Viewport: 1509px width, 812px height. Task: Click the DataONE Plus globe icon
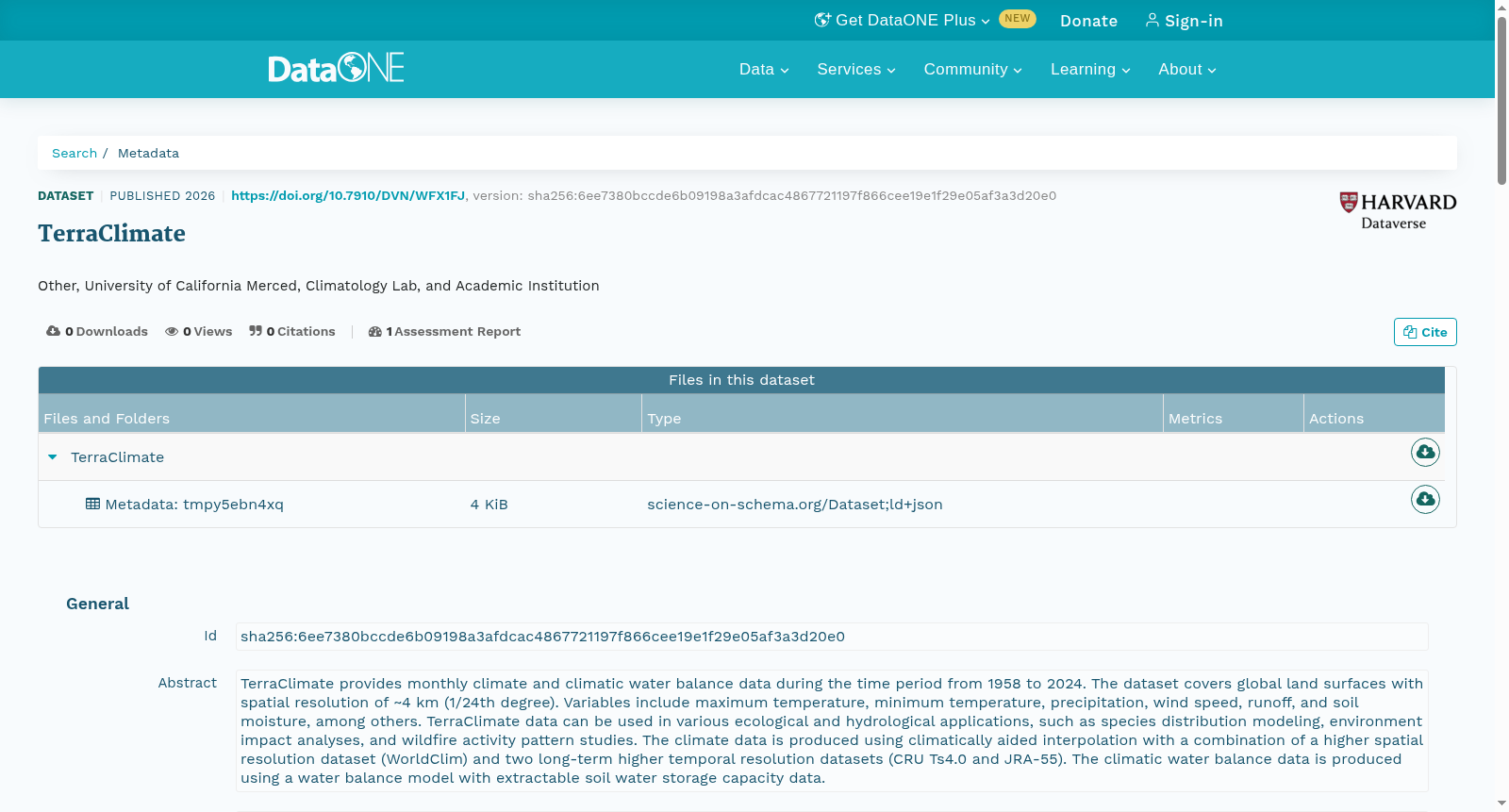click(x=822, y=20)
